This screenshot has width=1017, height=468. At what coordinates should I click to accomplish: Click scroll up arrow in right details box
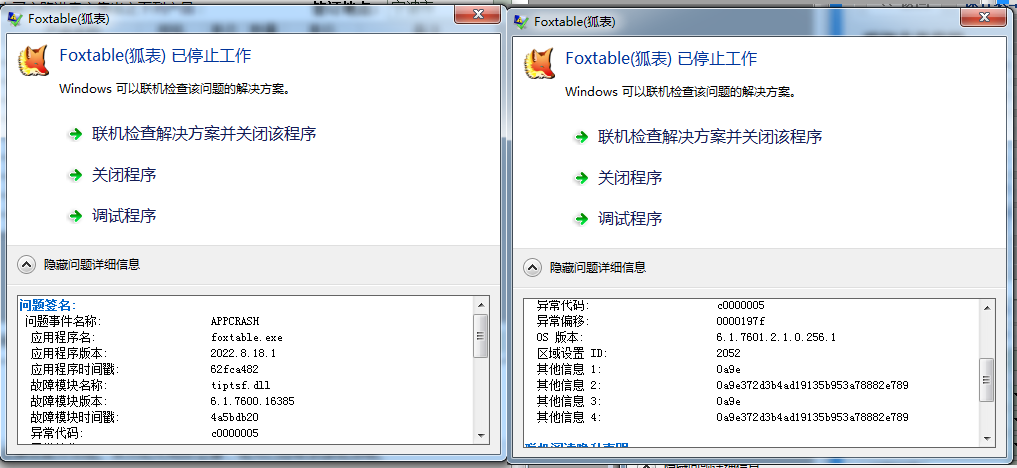(987, 307)
